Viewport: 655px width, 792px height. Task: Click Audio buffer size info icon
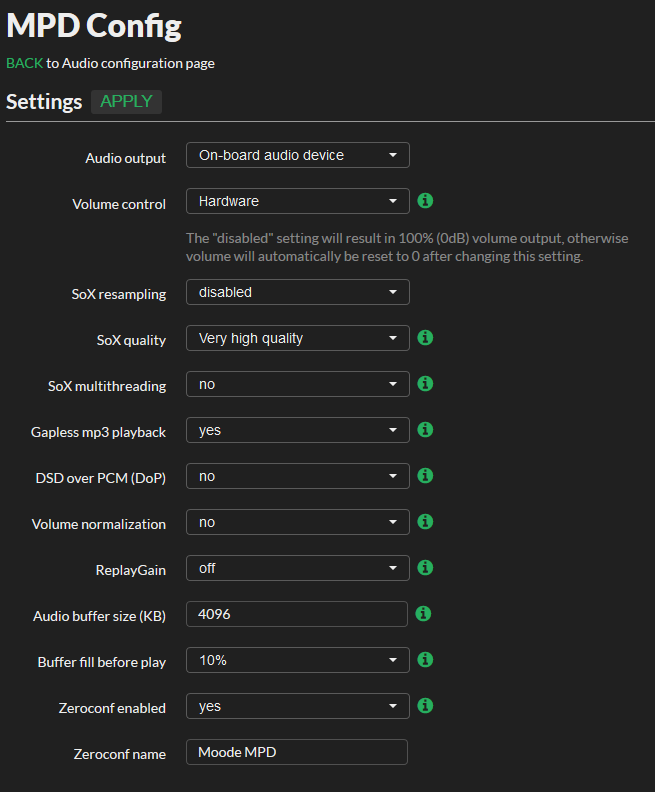pyautogui.click(x=423, y=613)
